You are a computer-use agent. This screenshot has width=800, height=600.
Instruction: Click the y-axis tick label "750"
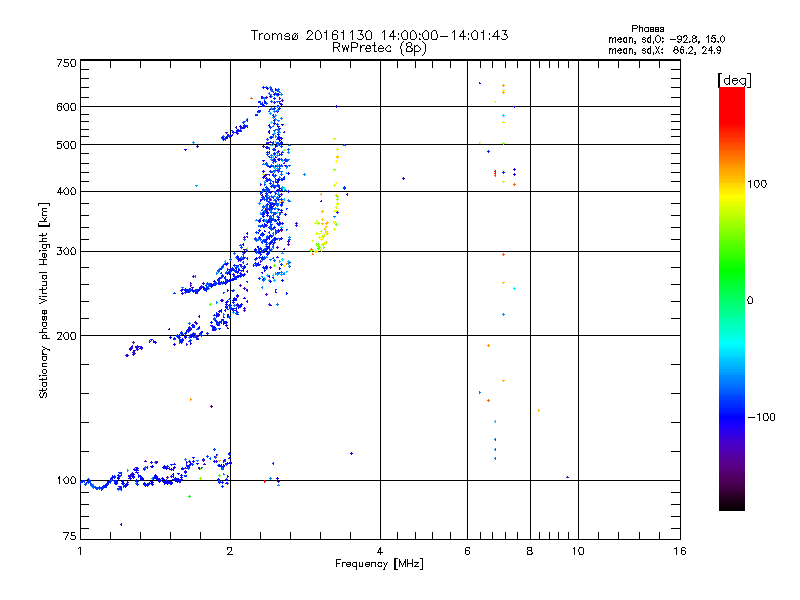[66, 63]
